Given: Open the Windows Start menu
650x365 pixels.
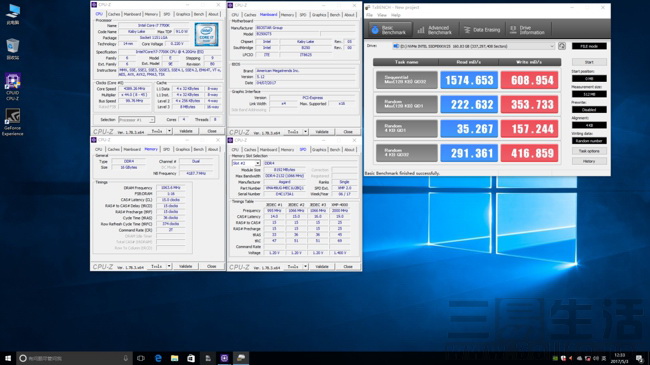Looking at the screenshot, I should (x=8, y=358).
